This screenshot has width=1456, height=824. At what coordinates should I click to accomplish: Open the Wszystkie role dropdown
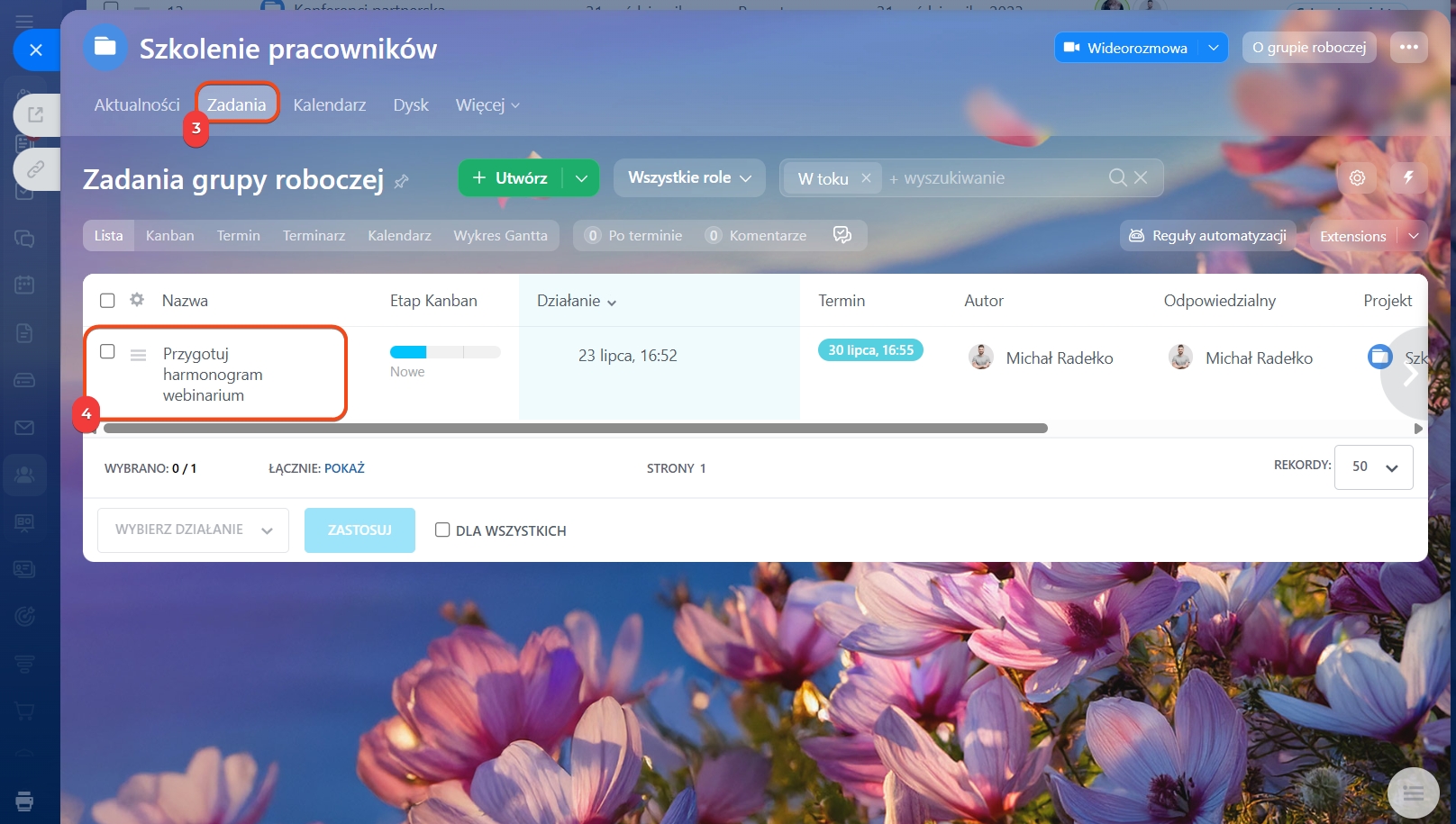[689, 177]
